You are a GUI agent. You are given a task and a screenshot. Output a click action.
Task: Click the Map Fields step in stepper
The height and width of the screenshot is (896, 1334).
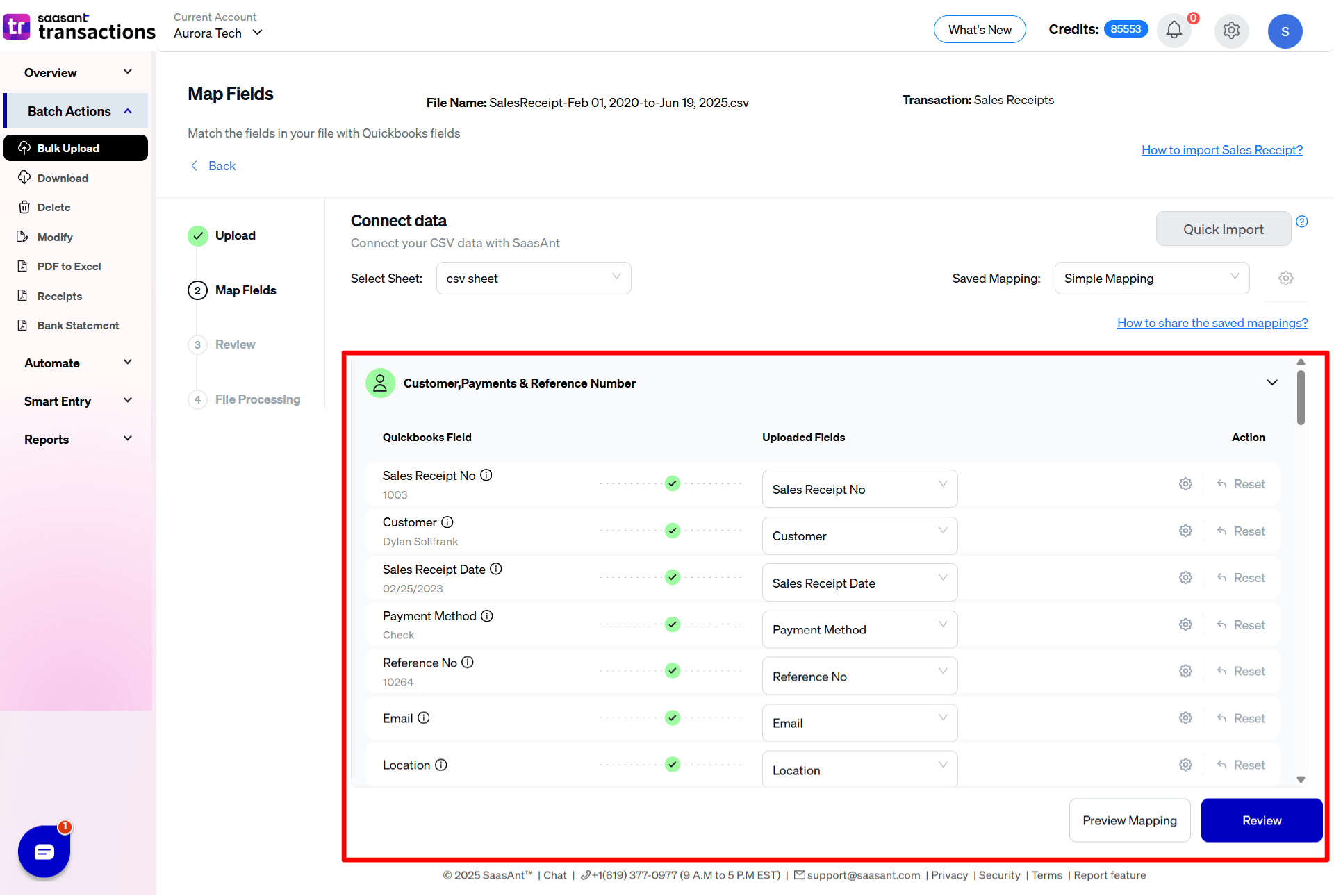tap(232, 290)
